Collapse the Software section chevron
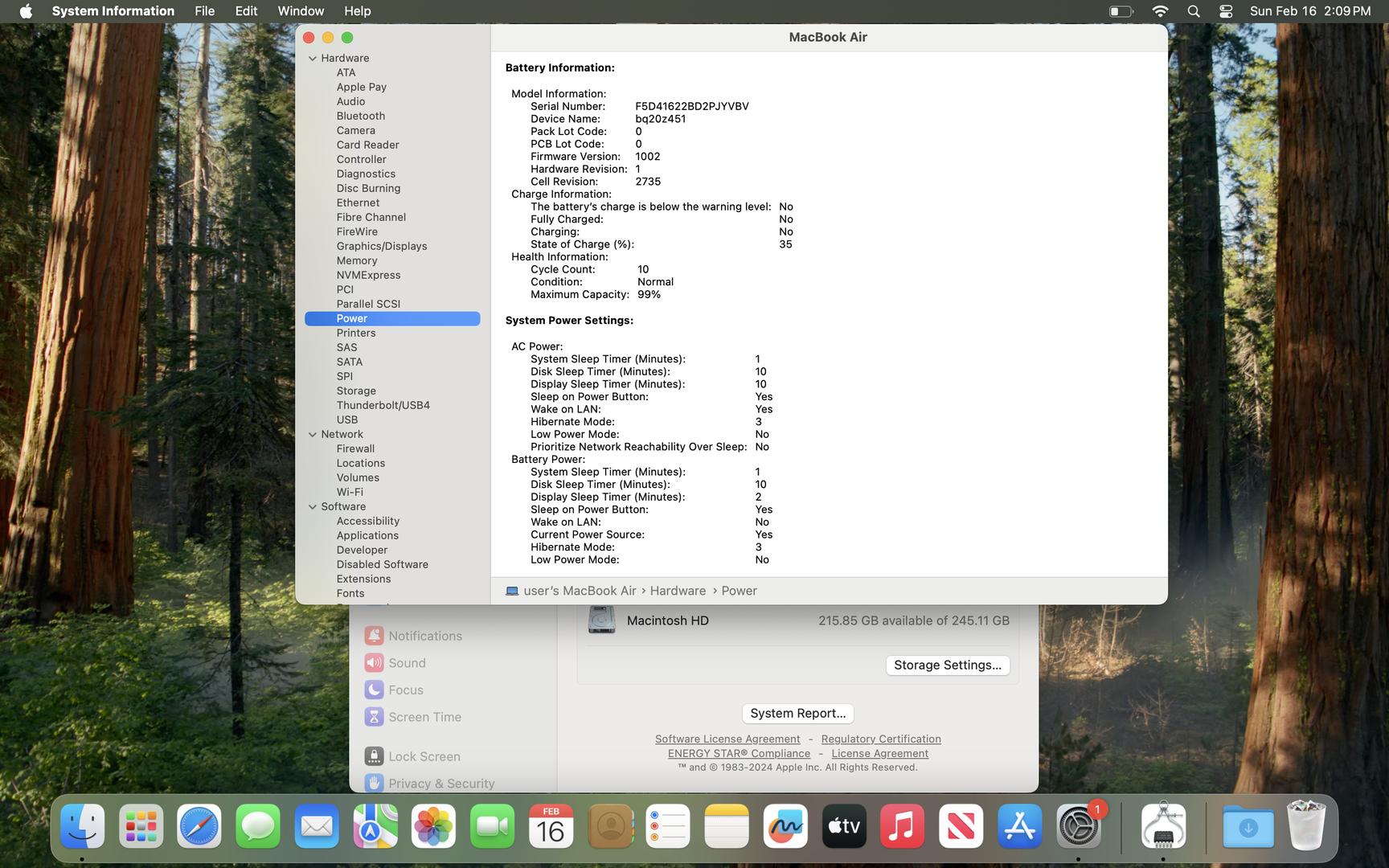Screen dimensions: 1389x868 pyautogui.click(x=313, y=506)
